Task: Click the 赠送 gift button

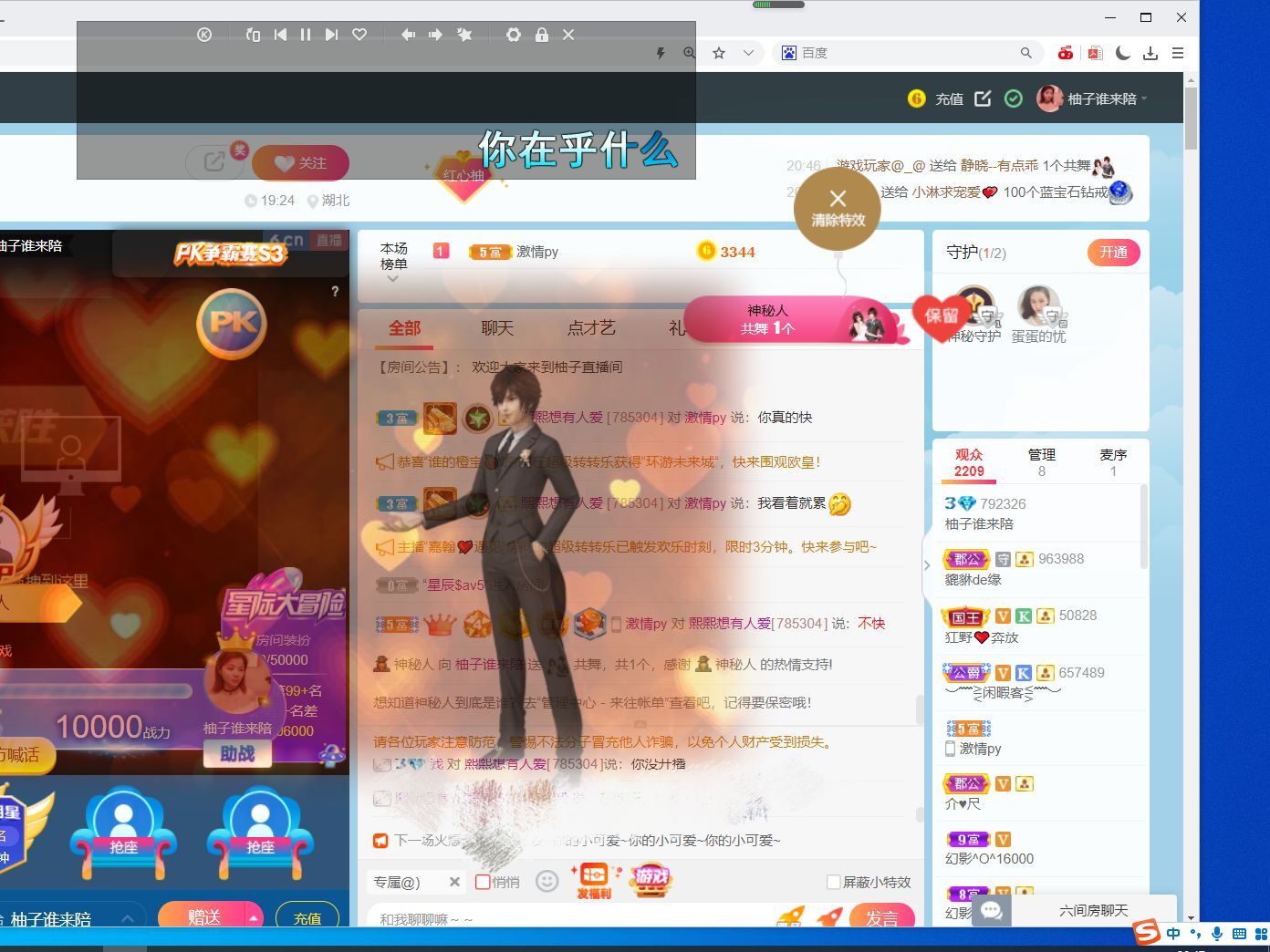Action: (203, 916)
